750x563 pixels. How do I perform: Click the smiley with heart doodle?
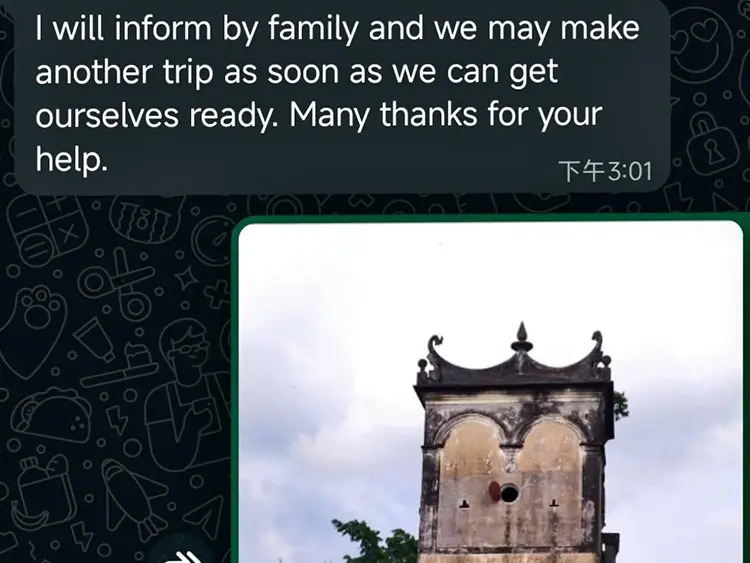pyautogui.click(x=702, y=43)
